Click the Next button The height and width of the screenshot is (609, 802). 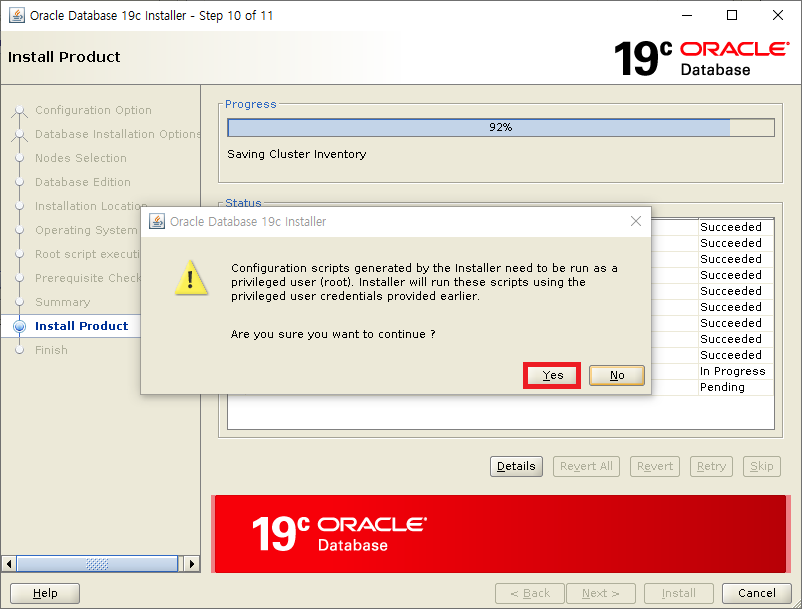point(600,593)
